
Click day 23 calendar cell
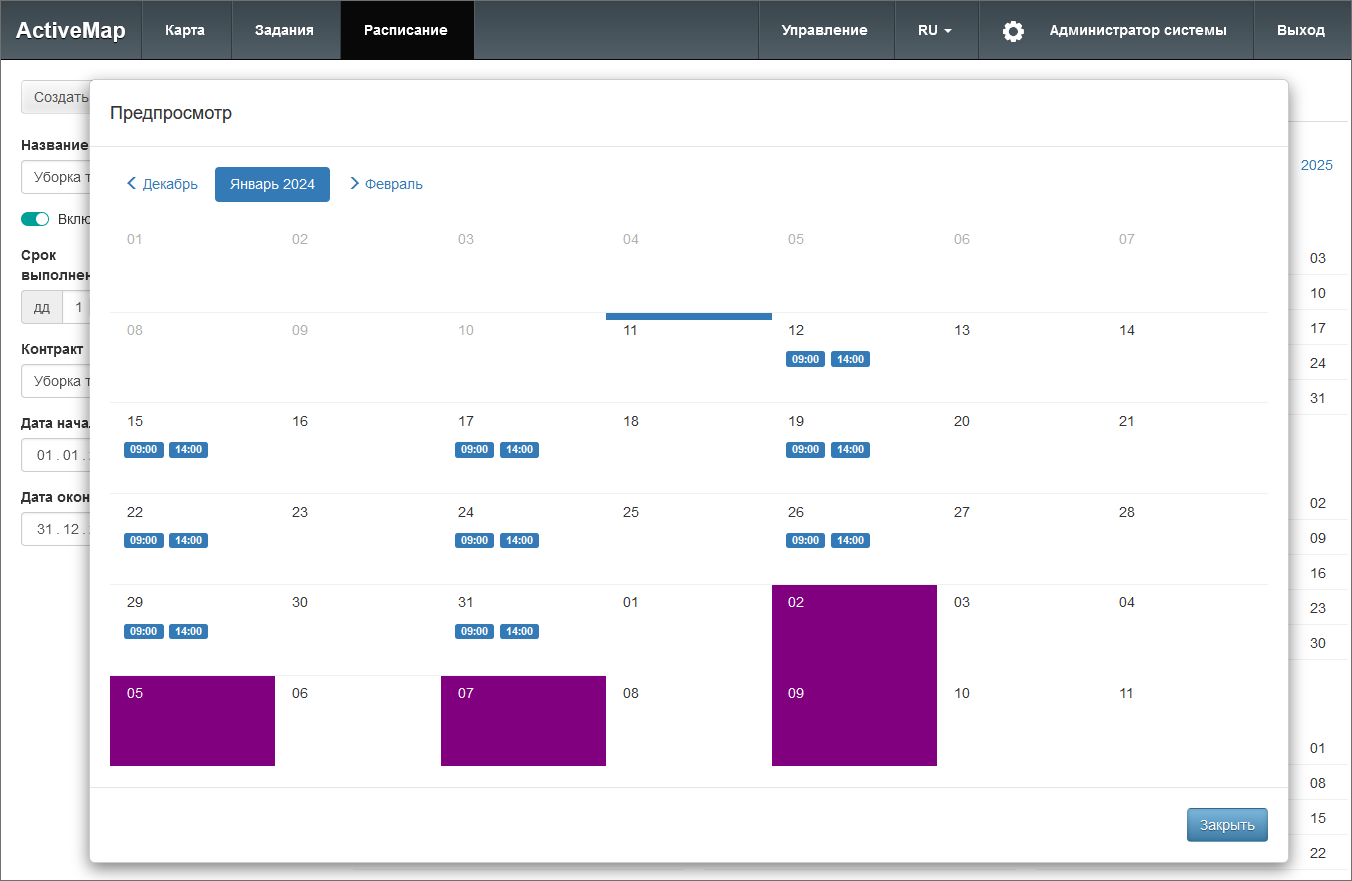tap(358, 539)
